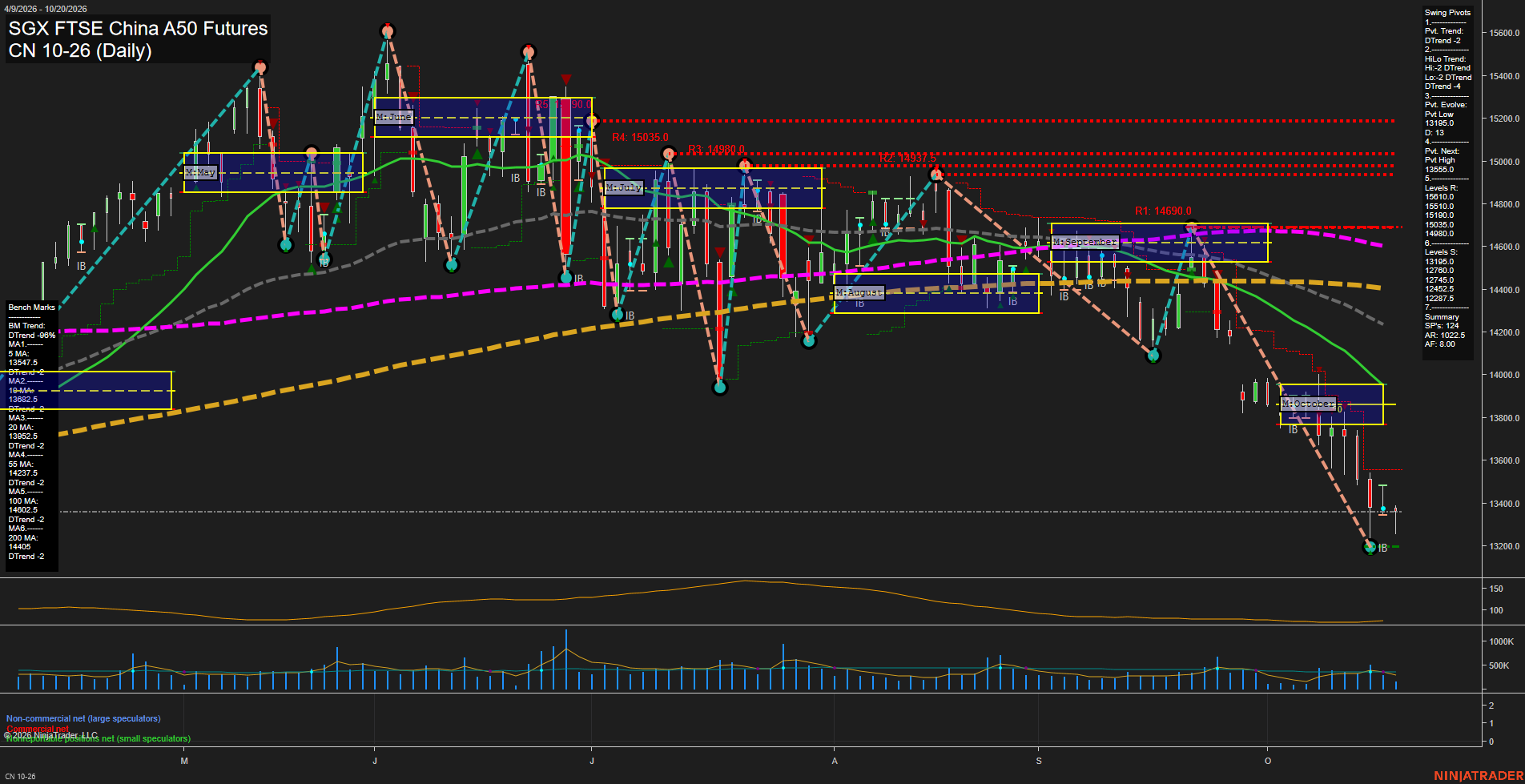The image size is (1525, 784).
Task: Select the 100 MA value 14602.5
Action: [23, 510]
